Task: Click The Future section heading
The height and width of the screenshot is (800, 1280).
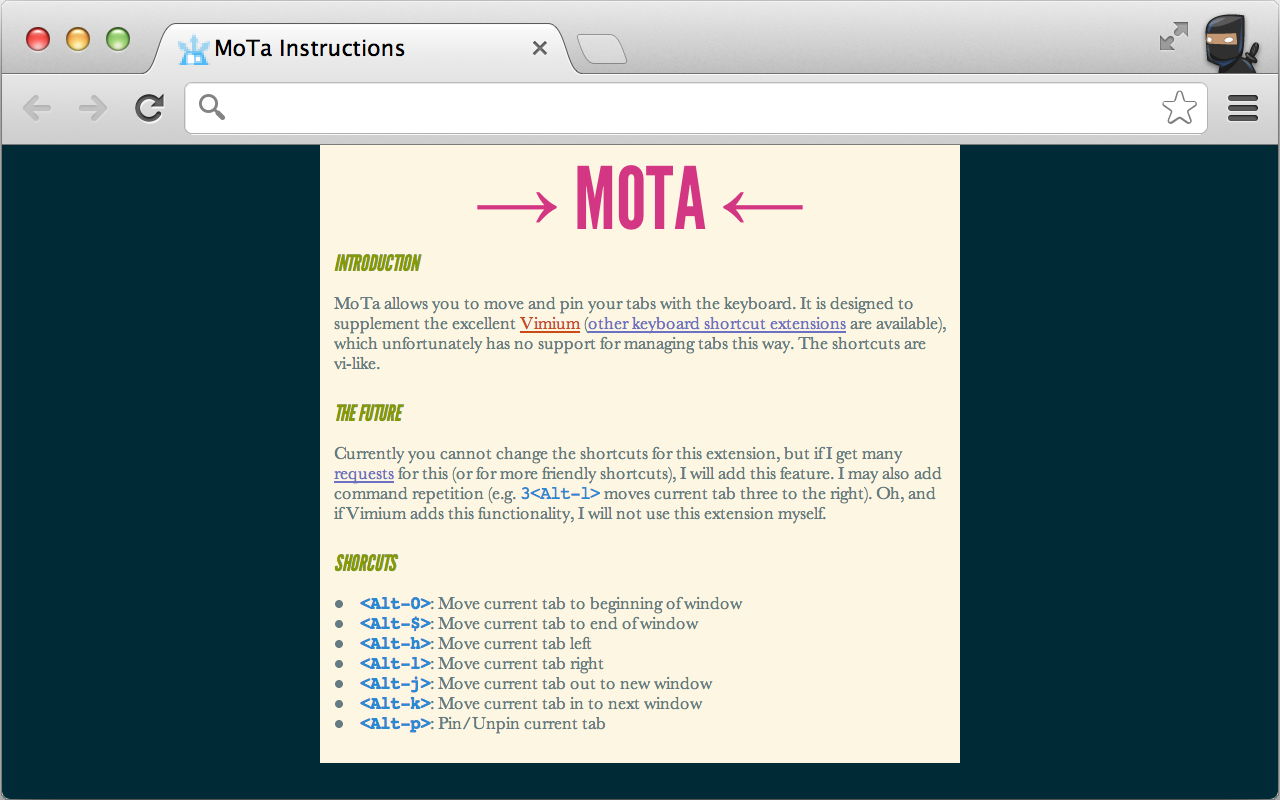Action: pos(369,414)
